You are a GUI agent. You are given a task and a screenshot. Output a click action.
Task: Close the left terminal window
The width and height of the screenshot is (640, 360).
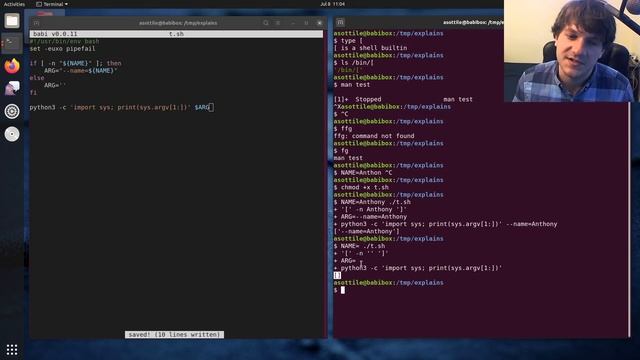coord(320,23)
